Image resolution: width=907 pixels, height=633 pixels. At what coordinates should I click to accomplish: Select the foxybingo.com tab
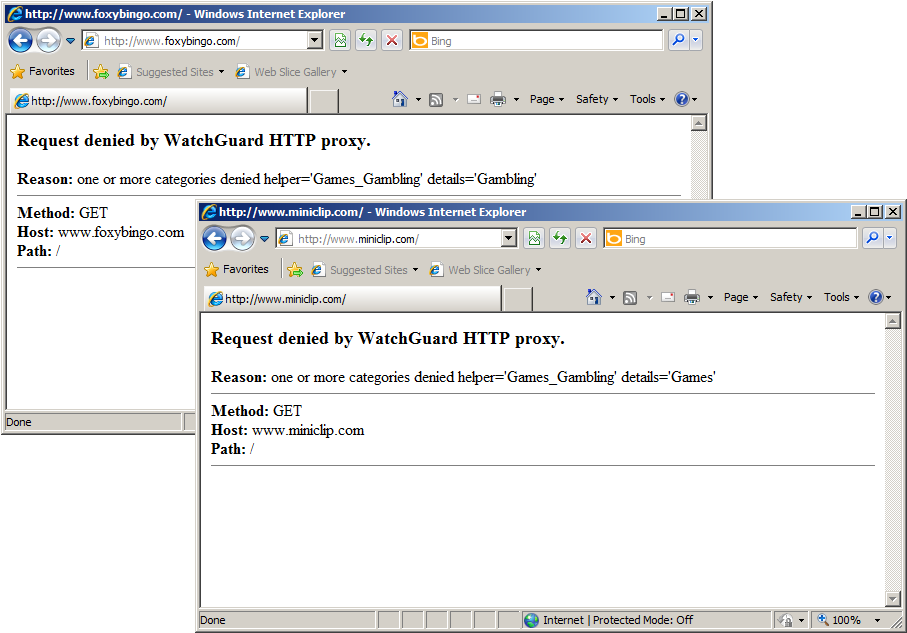tap(158, 101)
